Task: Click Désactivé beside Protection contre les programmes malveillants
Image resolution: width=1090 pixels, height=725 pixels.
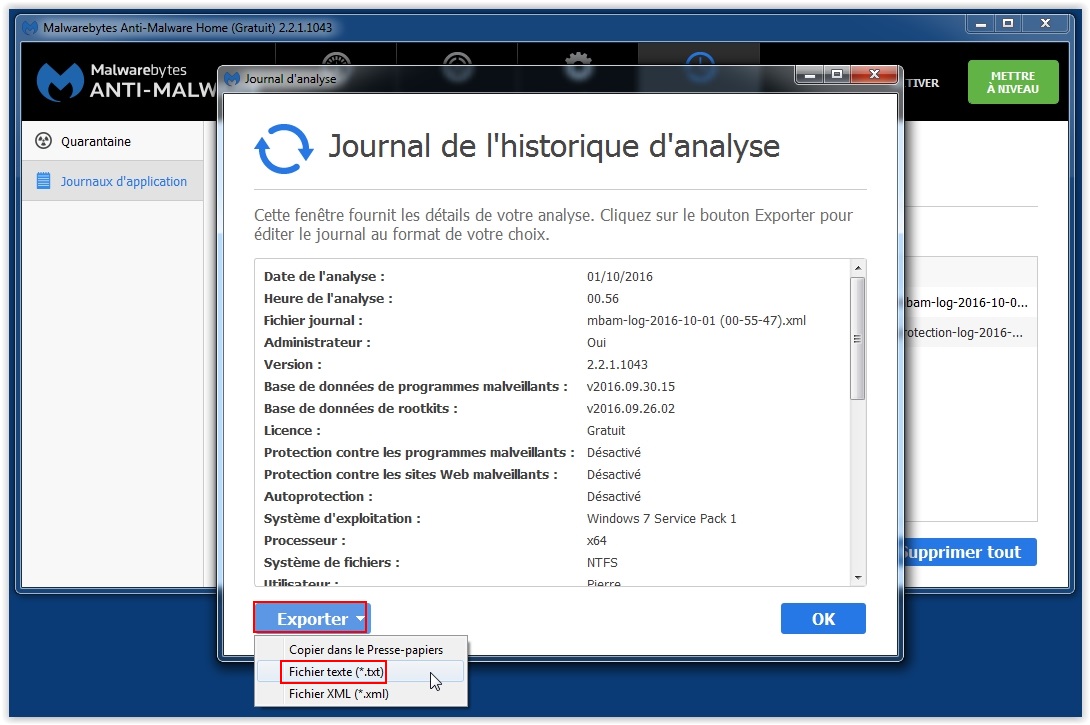Action: pyautogui.click(x=614, y=453)
